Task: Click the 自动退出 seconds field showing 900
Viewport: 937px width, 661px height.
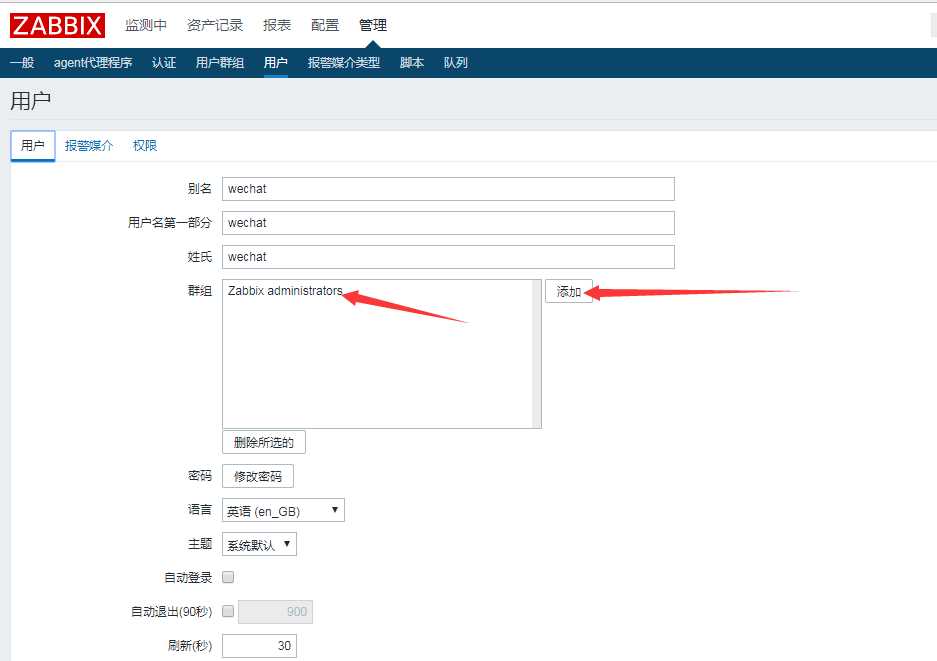Action: click(x=275, y=612)
